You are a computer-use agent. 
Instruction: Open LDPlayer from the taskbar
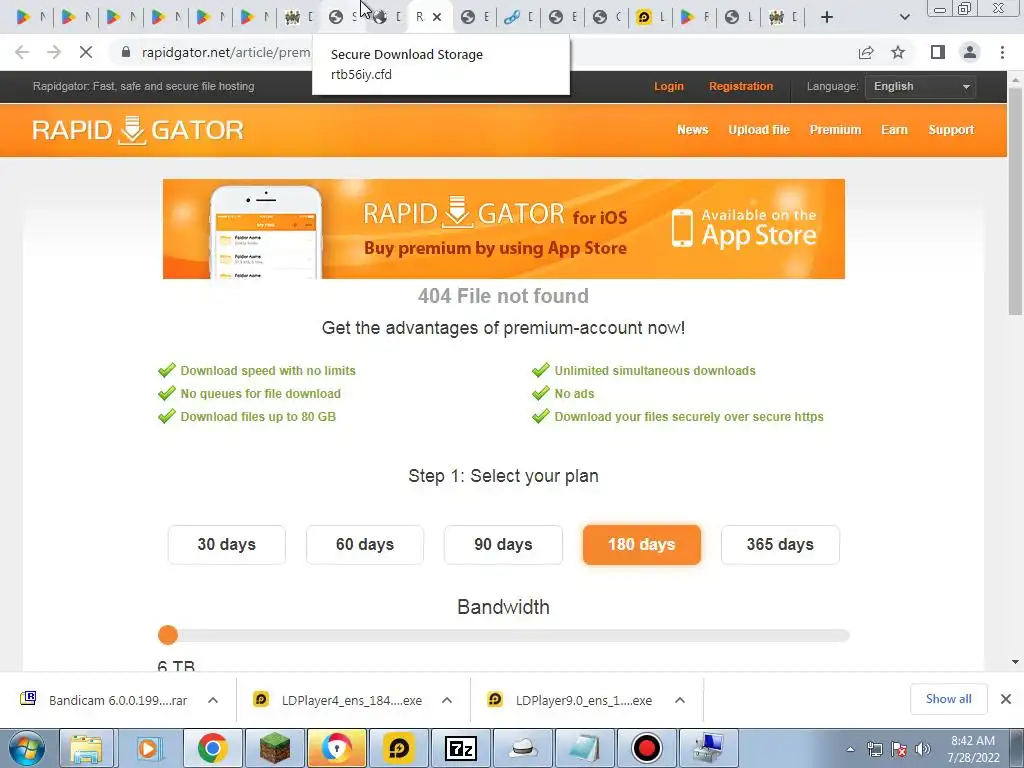click(398, 748)
